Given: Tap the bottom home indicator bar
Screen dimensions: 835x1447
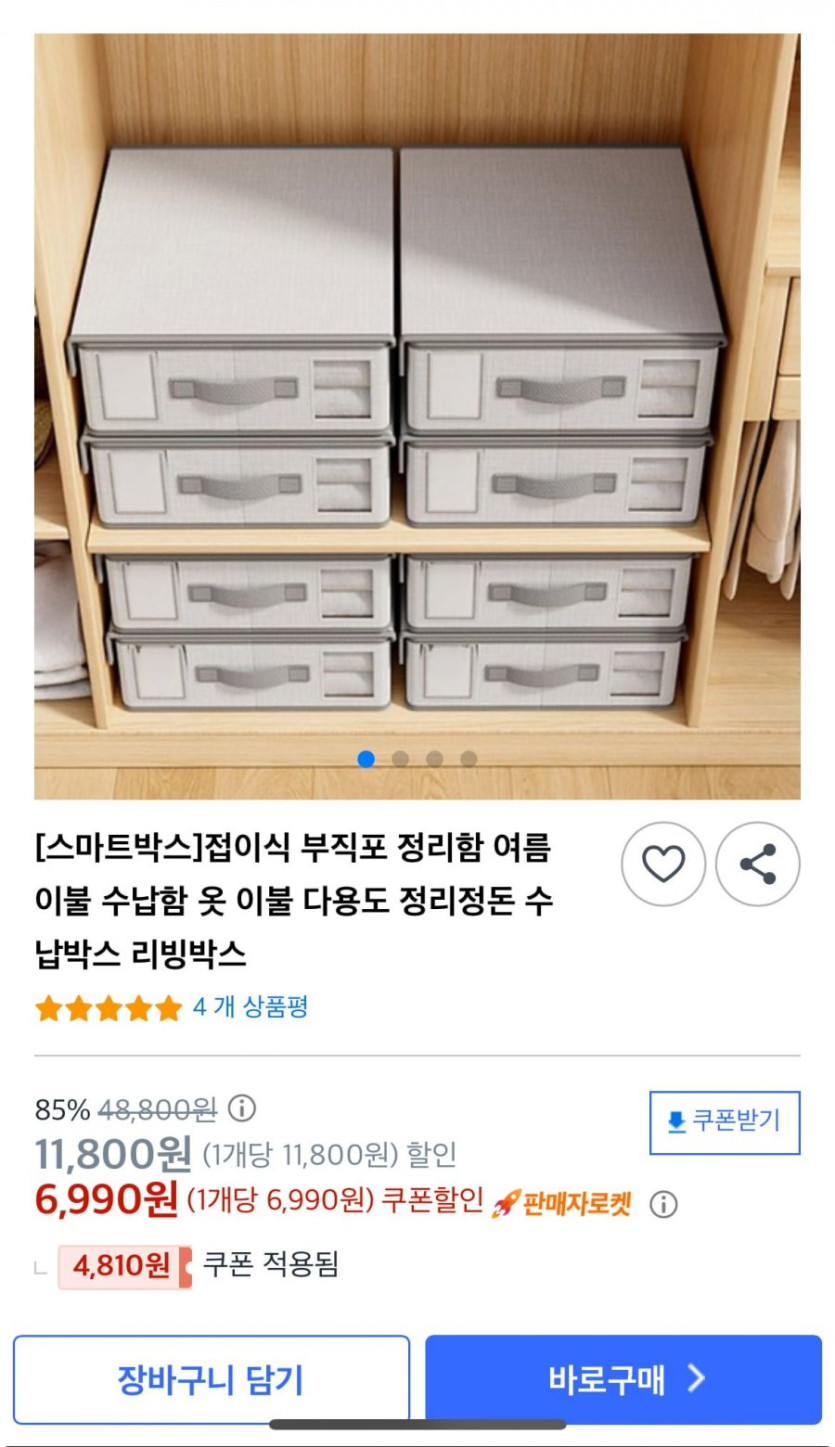Looking at the screenshot, I should (418, 1424).
